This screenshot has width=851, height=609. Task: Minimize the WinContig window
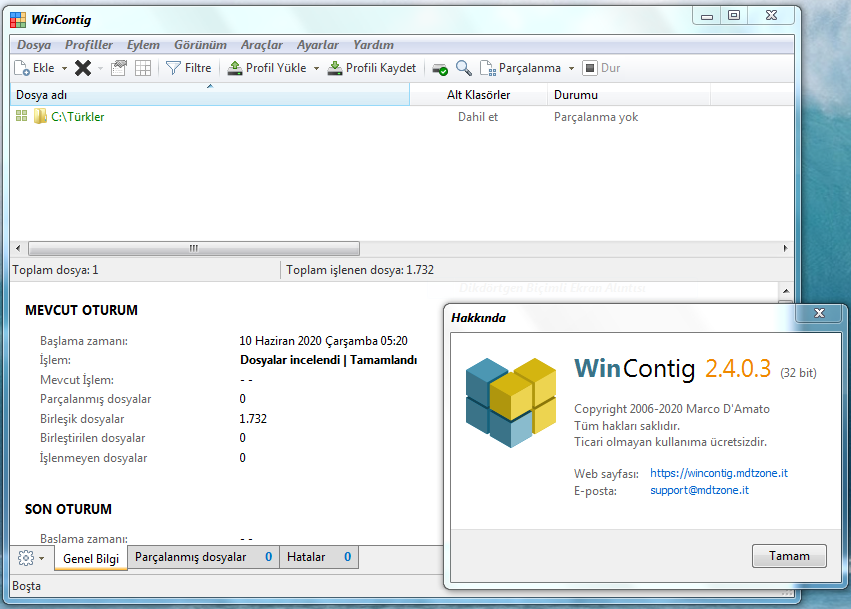click(707, 16)
